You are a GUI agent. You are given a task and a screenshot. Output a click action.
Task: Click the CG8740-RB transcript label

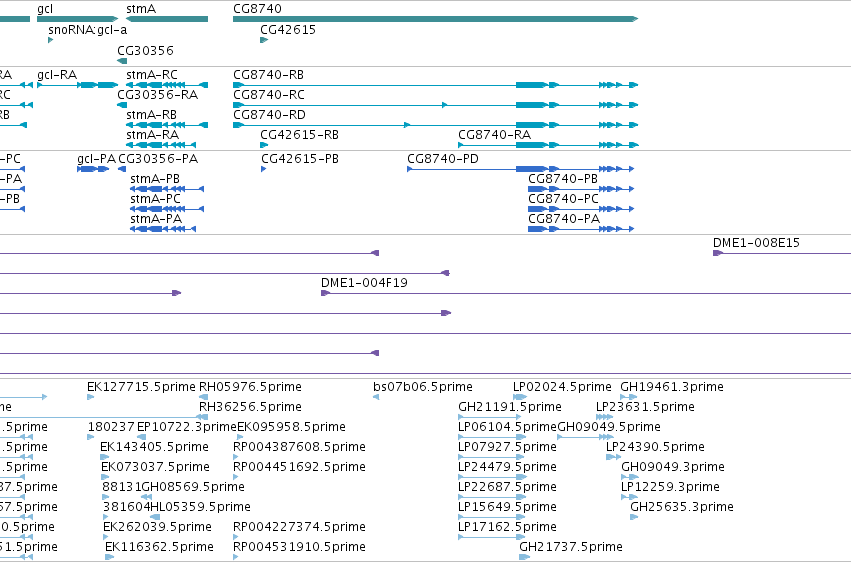pos(269,75)
